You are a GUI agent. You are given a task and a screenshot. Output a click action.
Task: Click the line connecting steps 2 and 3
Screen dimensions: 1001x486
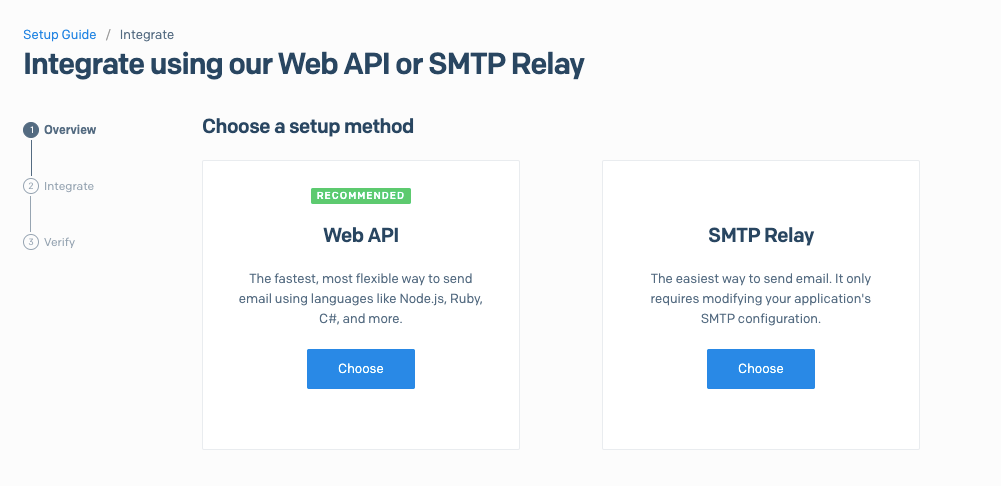[x=31, y=215]
